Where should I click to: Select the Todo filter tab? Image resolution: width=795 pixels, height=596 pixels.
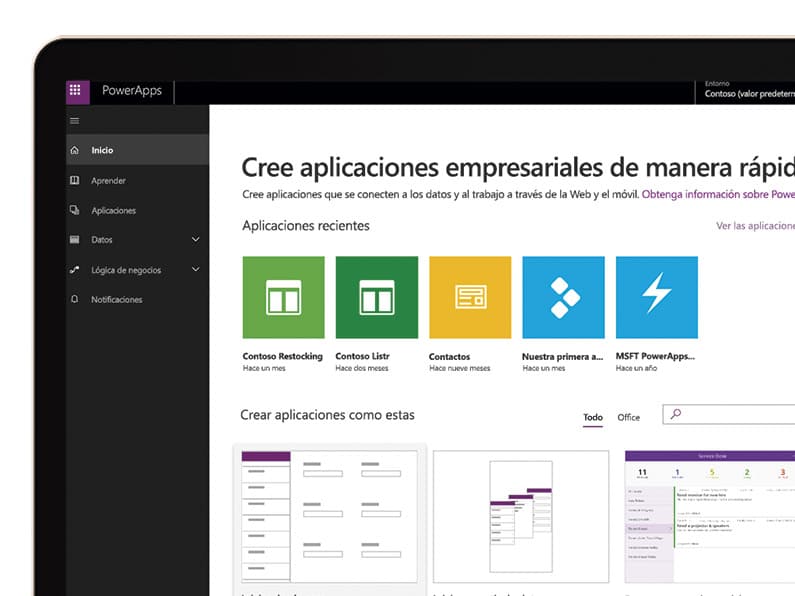click(x=593, y=418)
